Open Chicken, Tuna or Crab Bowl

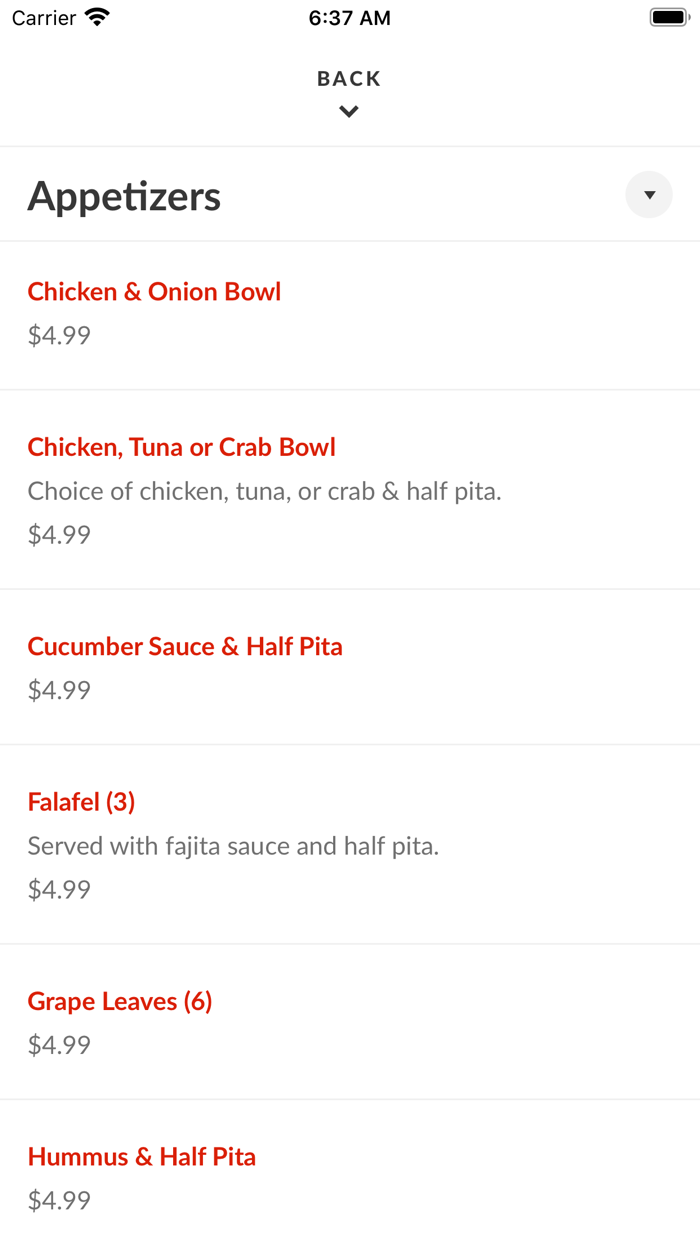[x=181, y=447]
